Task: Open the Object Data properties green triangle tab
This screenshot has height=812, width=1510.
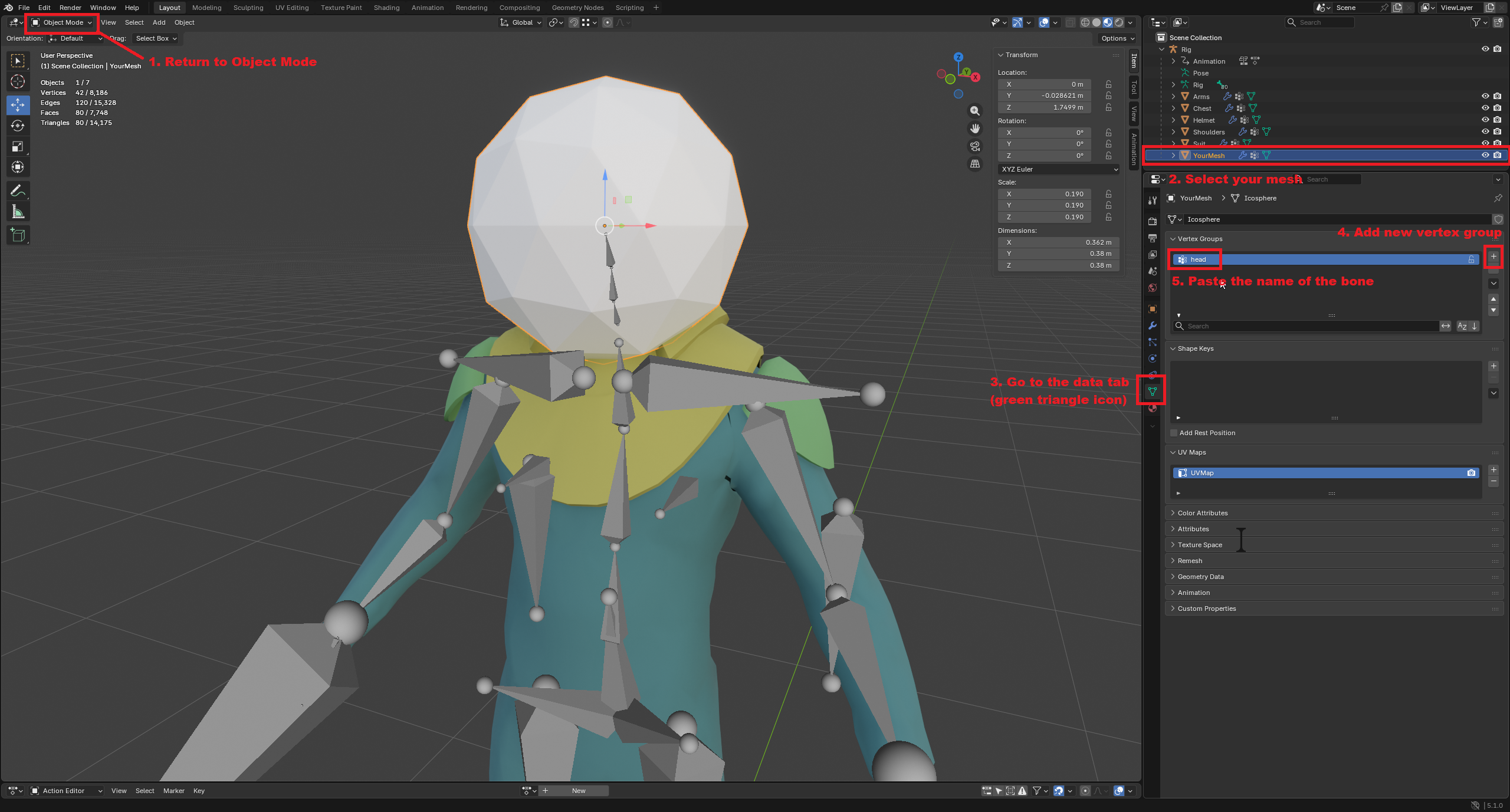Action: point(1152,391)
